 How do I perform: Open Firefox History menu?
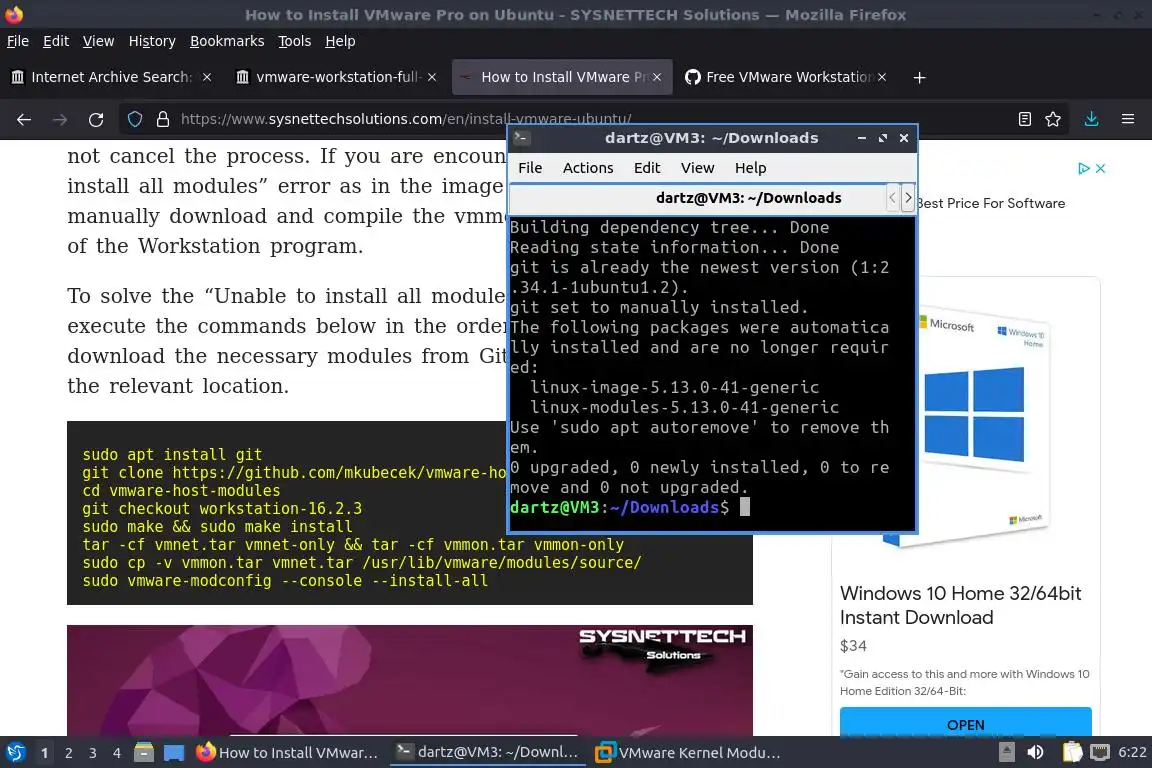(152, 41)
